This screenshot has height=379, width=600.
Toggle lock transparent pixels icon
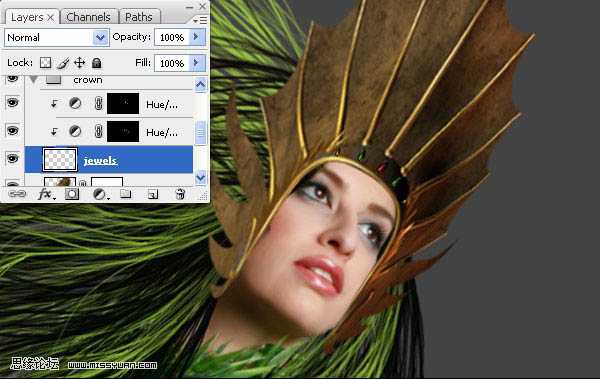click(x=46, y=63)
